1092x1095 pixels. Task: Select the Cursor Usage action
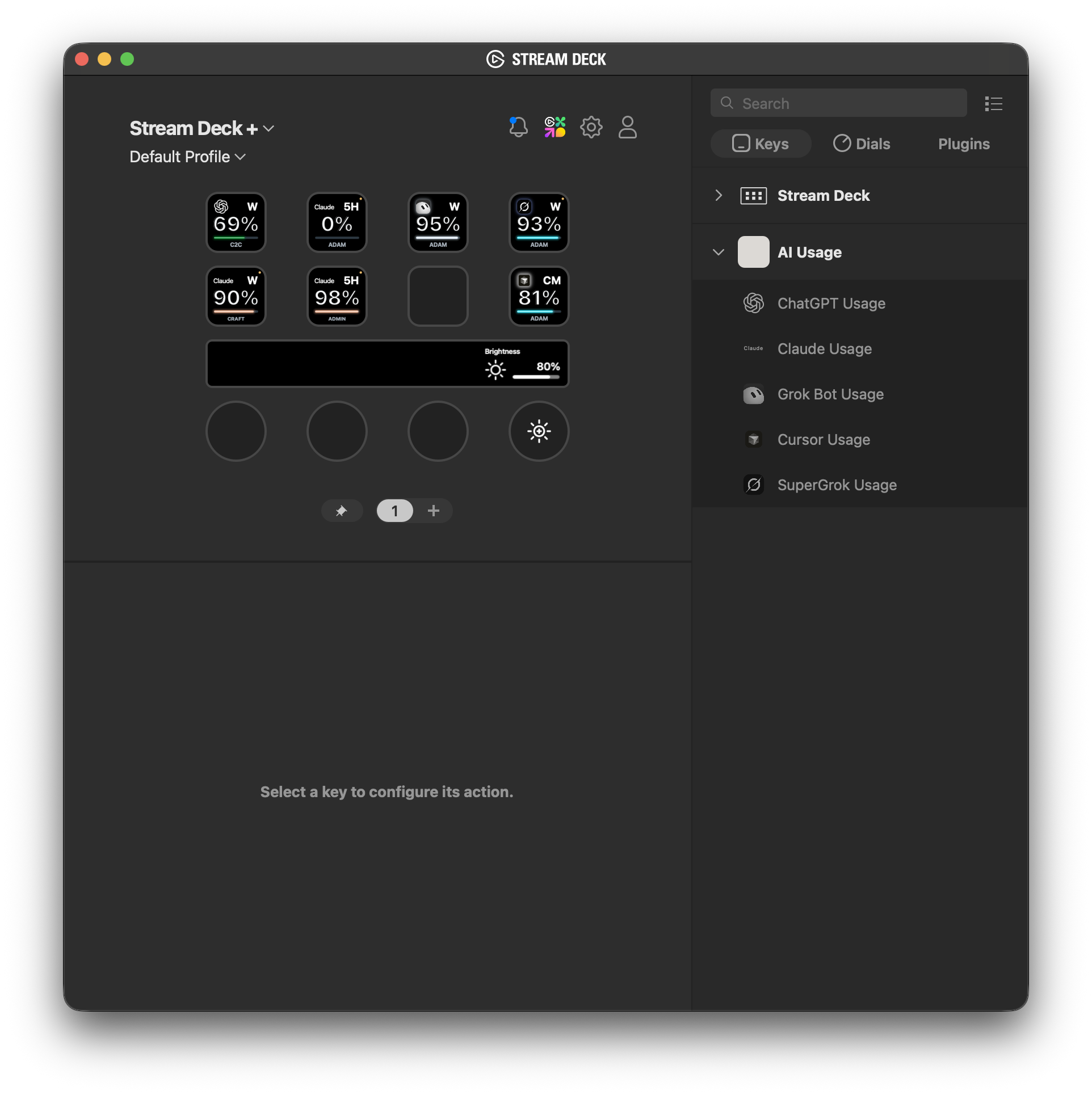click(860, 440)
